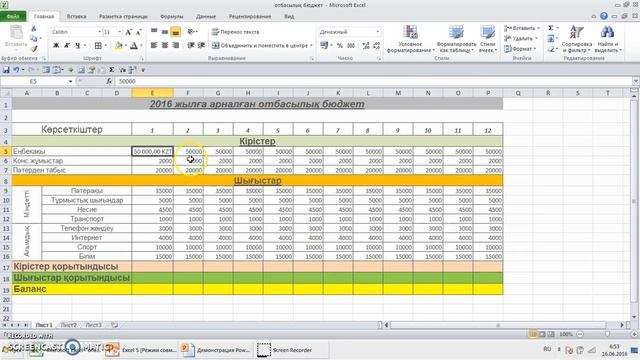Click the Cut scissors icon
Screen dimensions: 640x360
pyautogui.click(x=33, y=29)
